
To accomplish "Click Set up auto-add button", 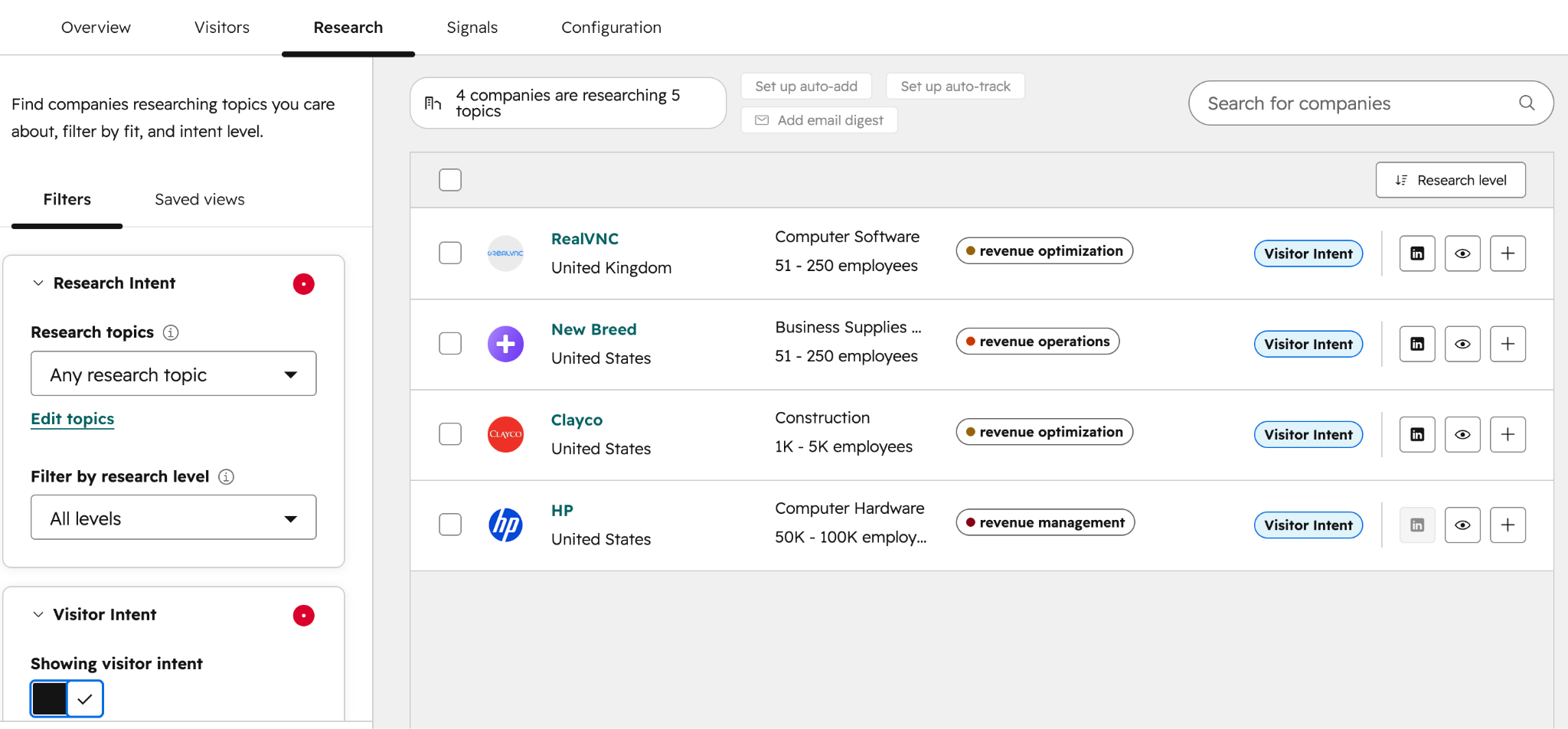I will [x=806, y=87].
